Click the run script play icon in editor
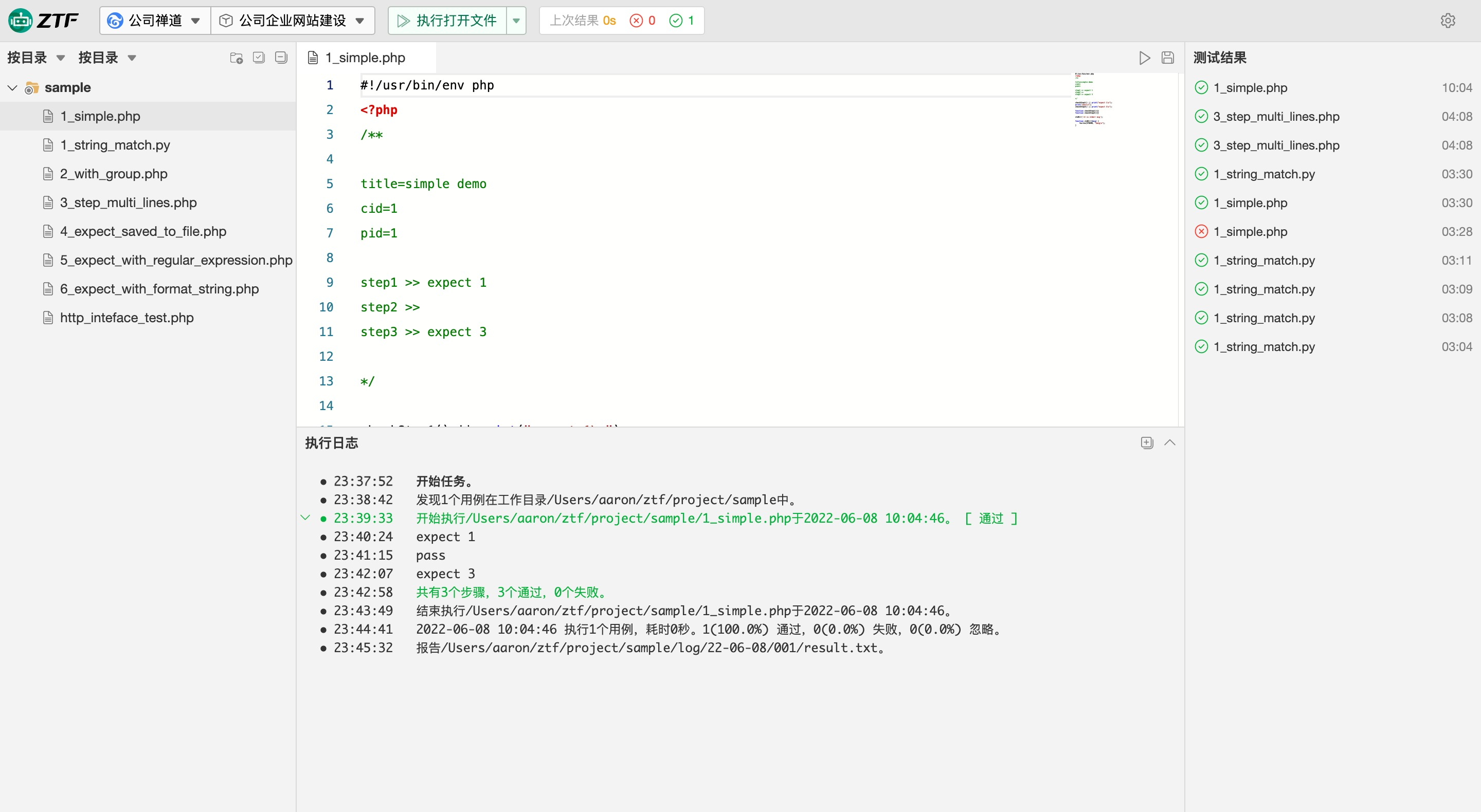 click(1144, 58)
